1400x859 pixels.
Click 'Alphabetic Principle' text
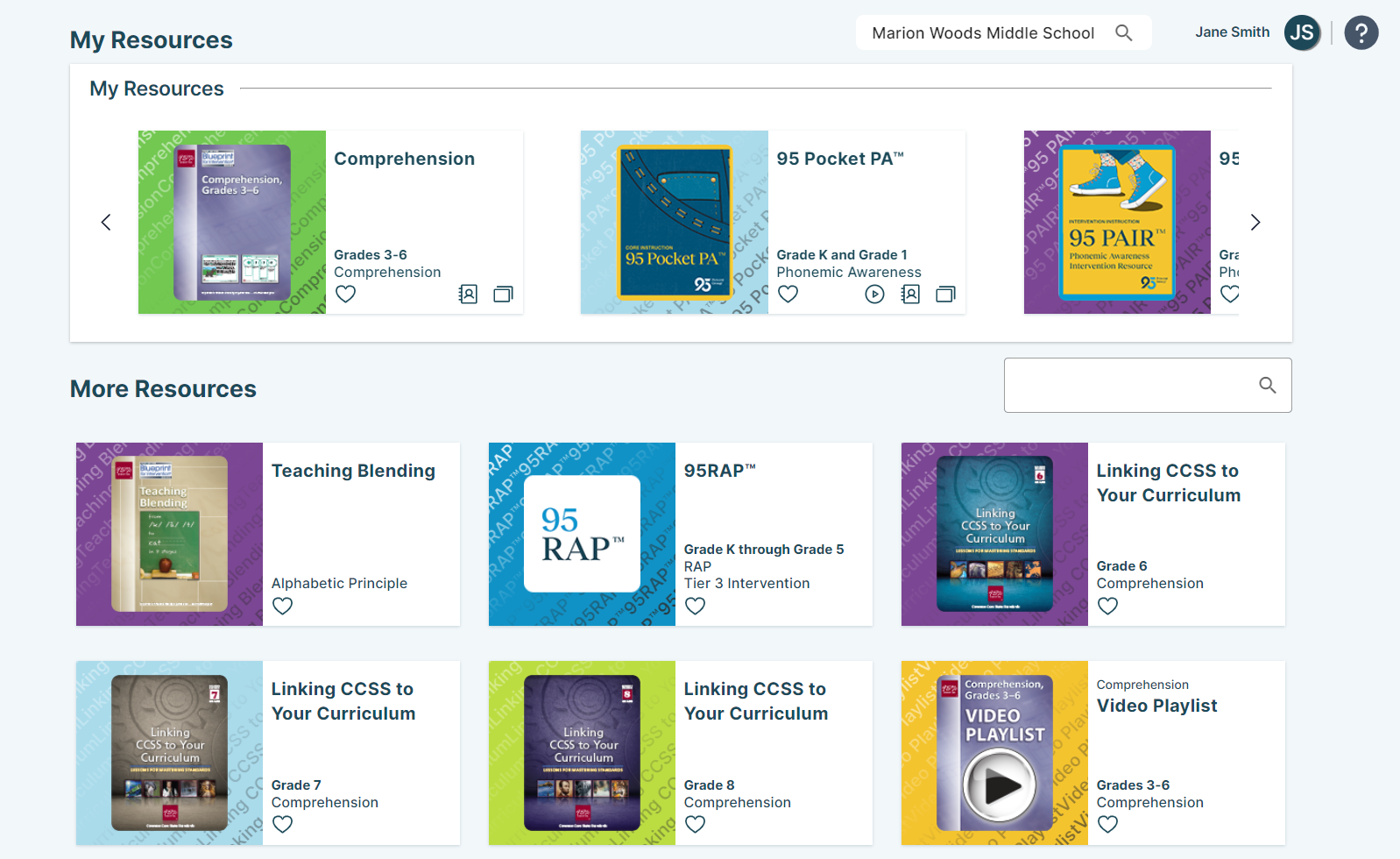click(x=339, y=584)
